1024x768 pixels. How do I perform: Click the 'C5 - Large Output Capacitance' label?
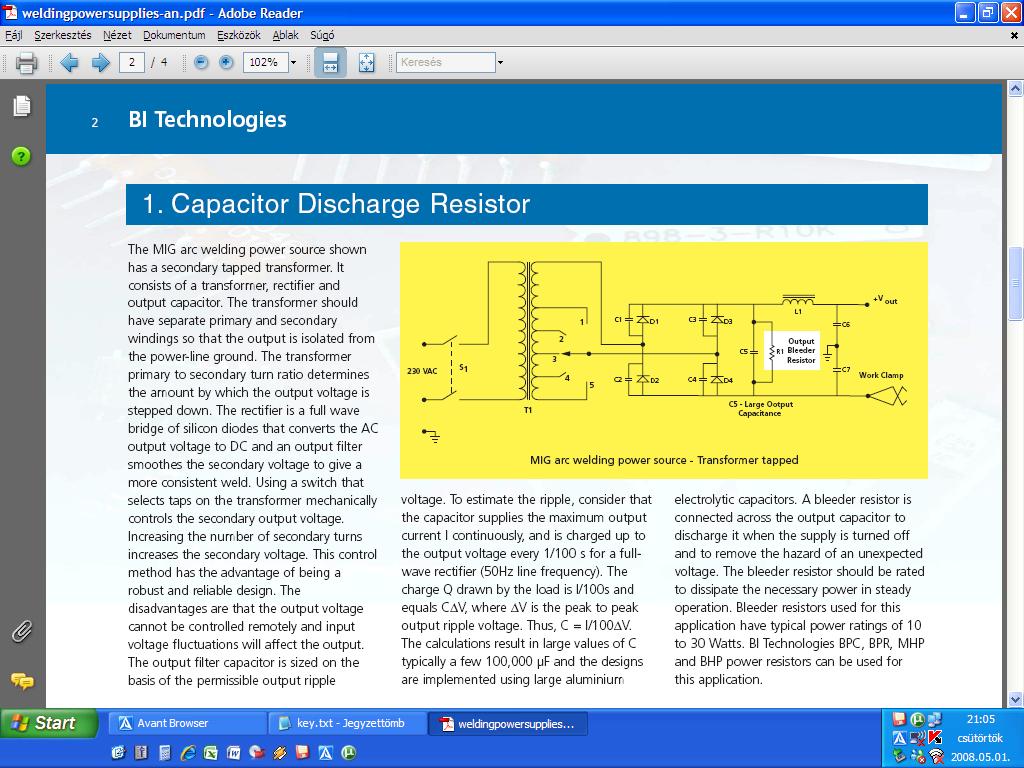[x=761, y=409]
